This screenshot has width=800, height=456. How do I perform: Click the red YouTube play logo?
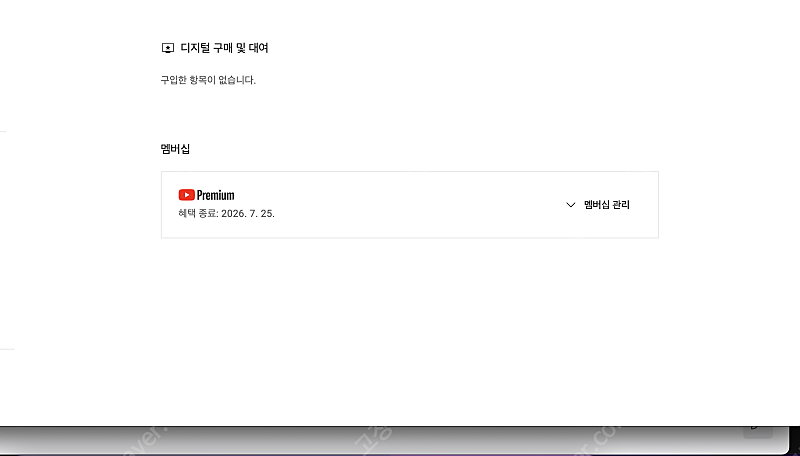point(187,195)
